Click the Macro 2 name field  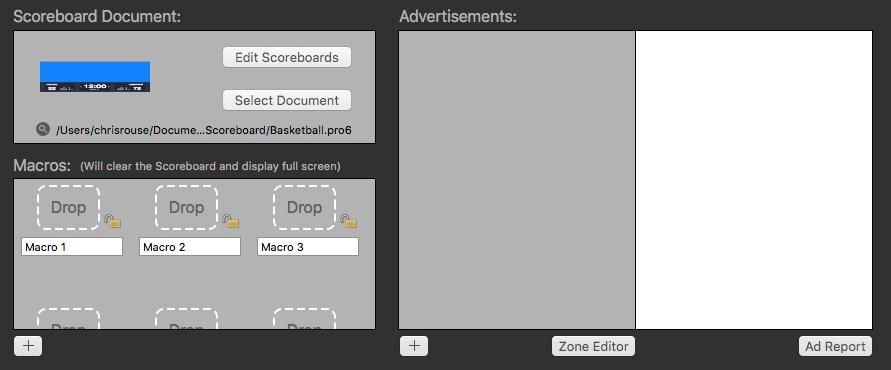(x=190, y=247)
